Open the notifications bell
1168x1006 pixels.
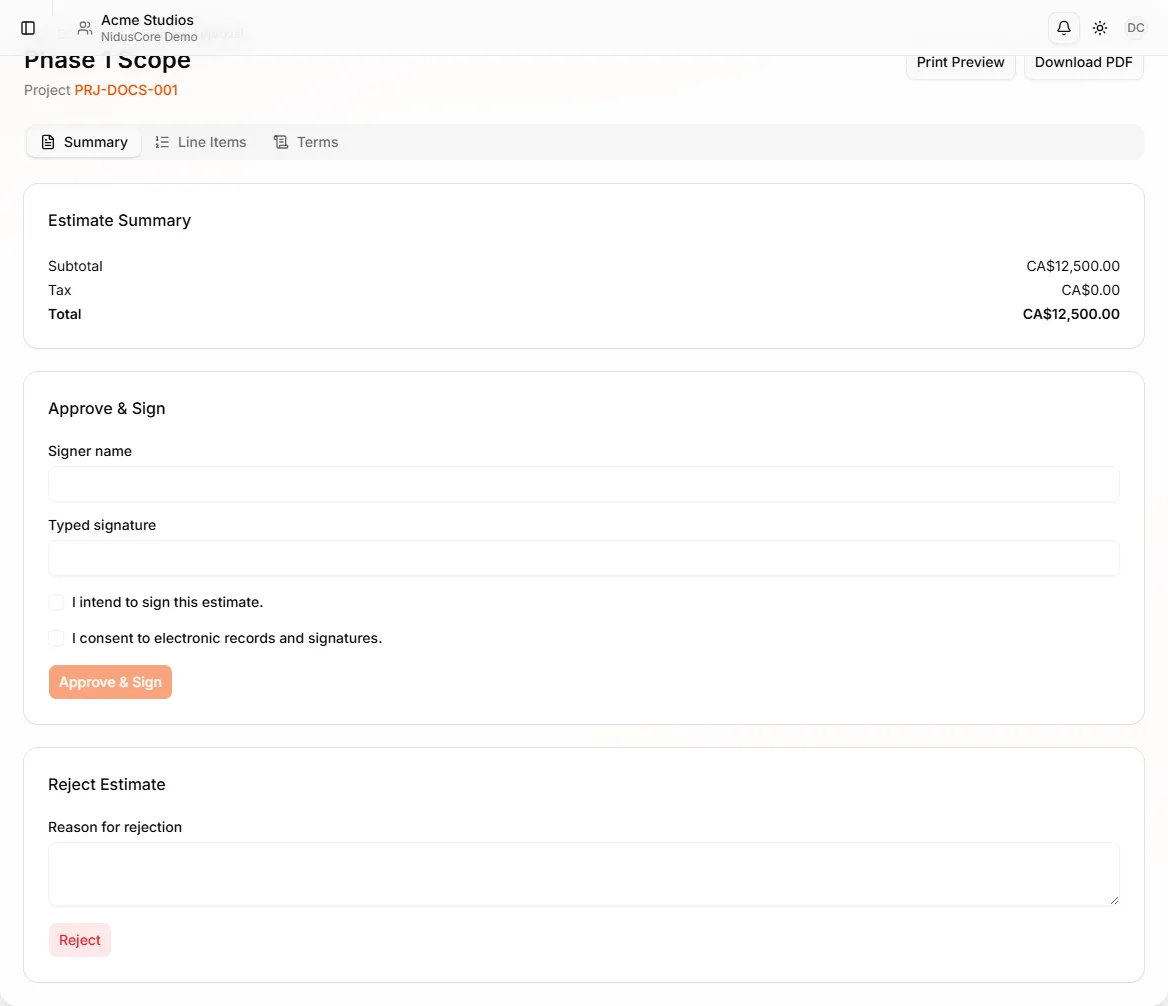(x=1064, y=28)
